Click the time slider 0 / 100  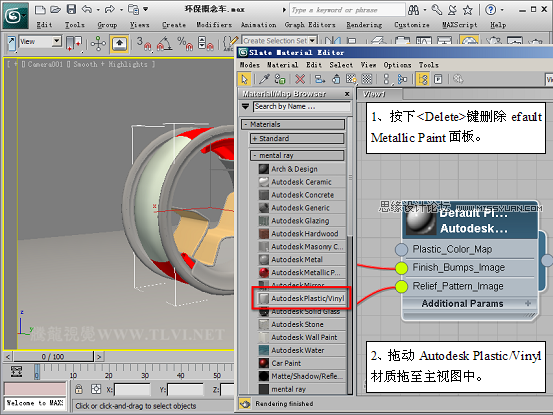[x=53, y=356]
